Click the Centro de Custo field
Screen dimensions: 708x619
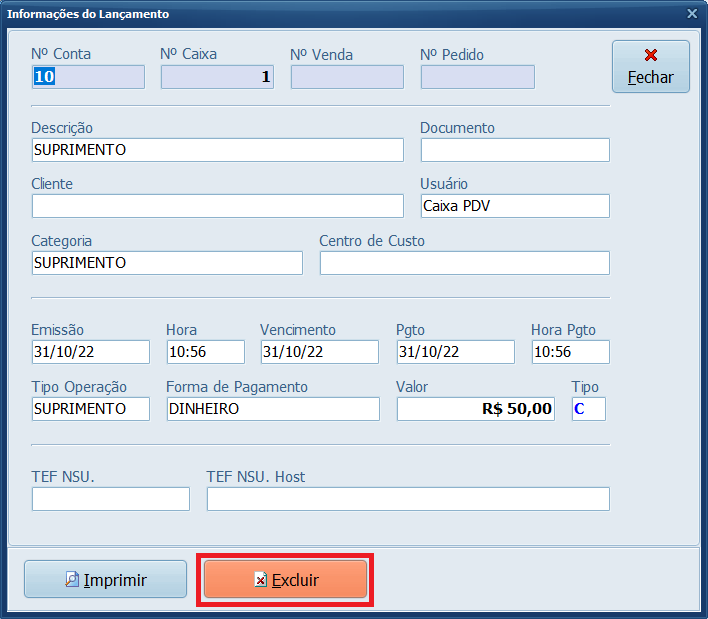point(464,263)
